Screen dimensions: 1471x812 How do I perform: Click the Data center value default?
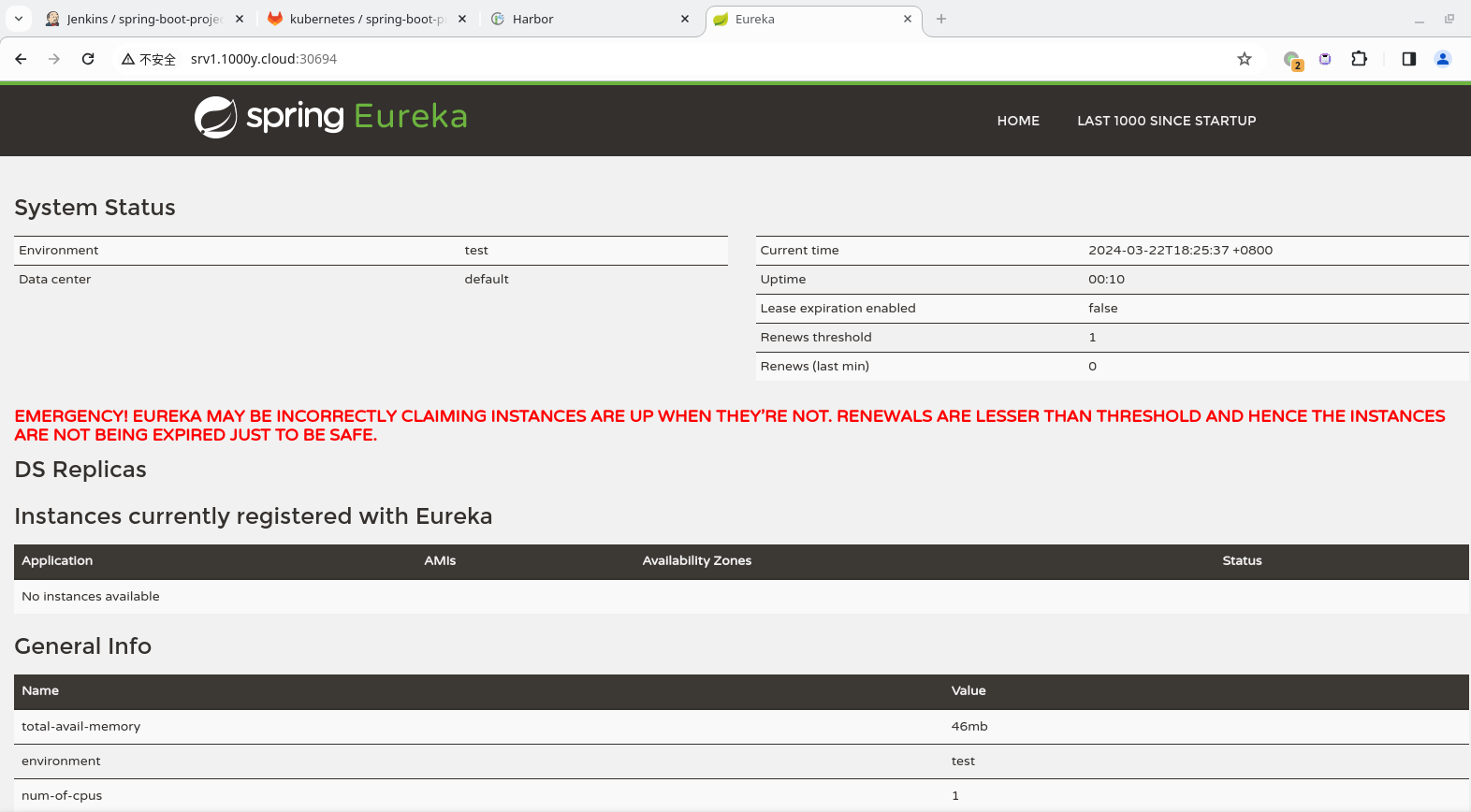pyautogui.click(x=487, y=279)
